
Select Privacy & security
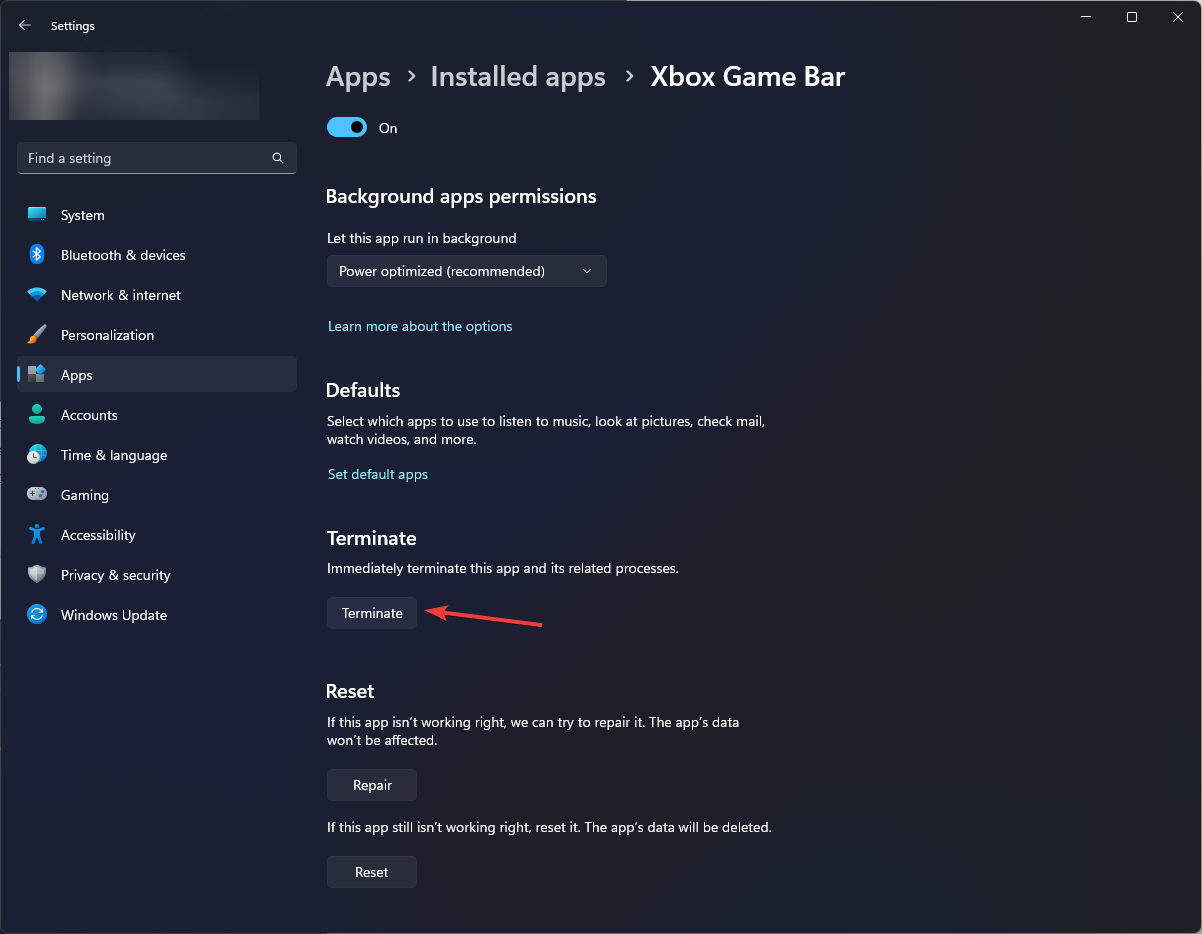point(157,575)
